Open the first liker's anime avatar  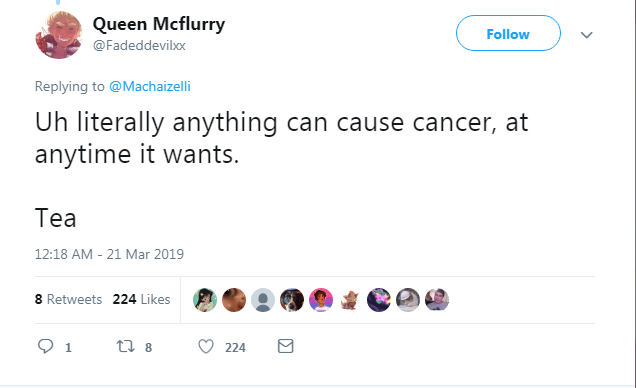pos(205,300)
